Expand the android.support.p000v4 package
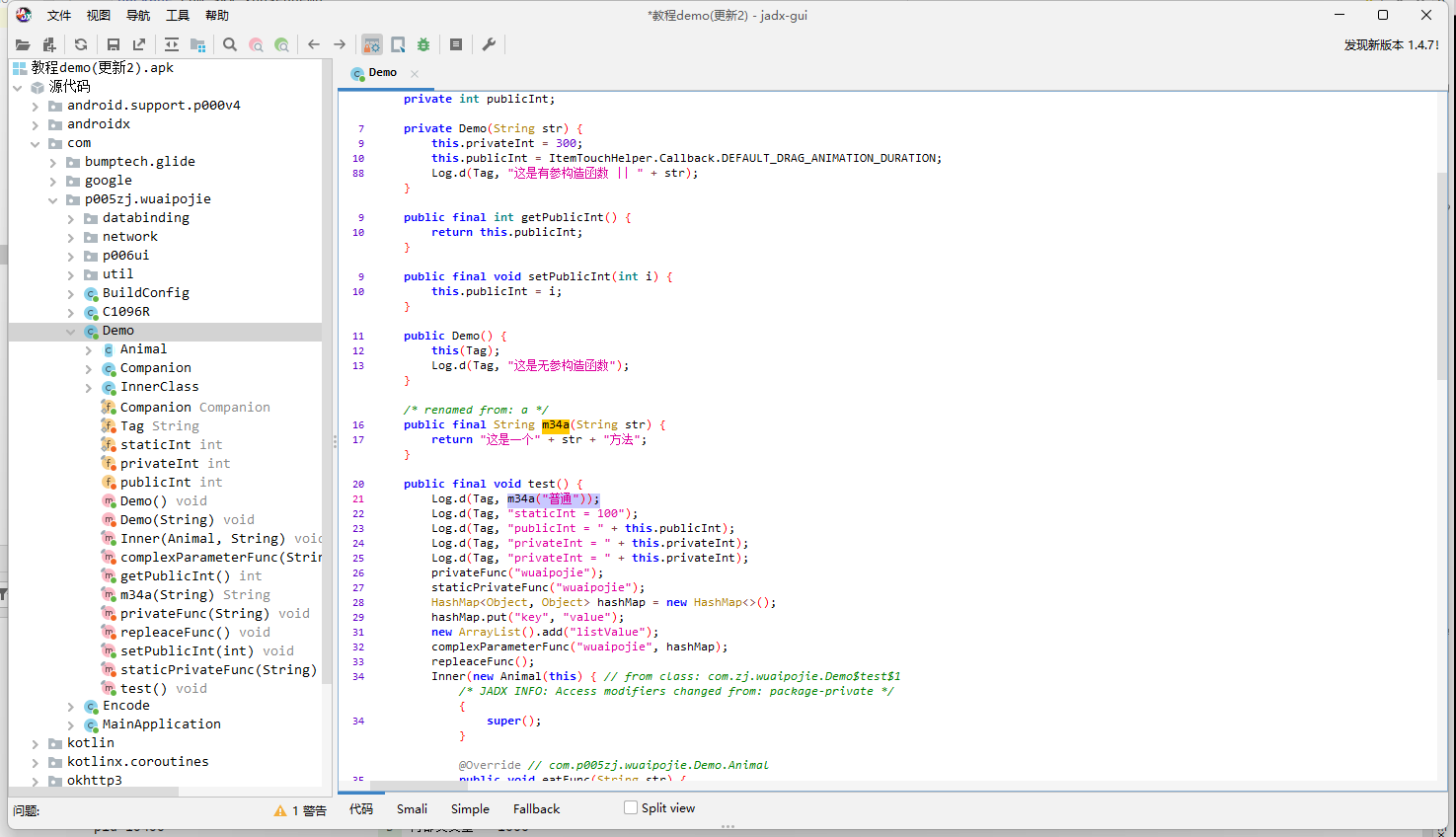Image resolution: width=1456 pixels, height=837 pixels. [36, 107]
